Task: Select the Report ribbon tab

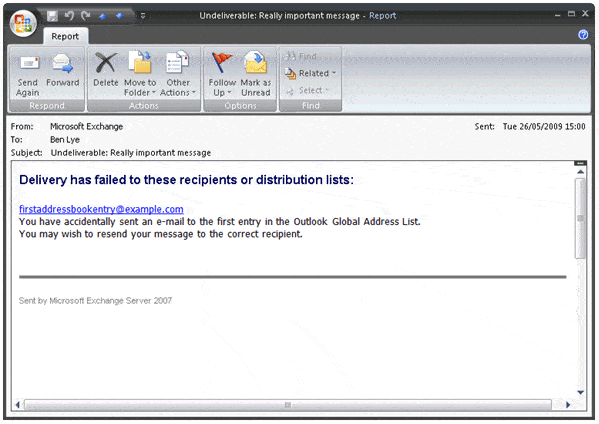Action: click(x=65, y=36)
